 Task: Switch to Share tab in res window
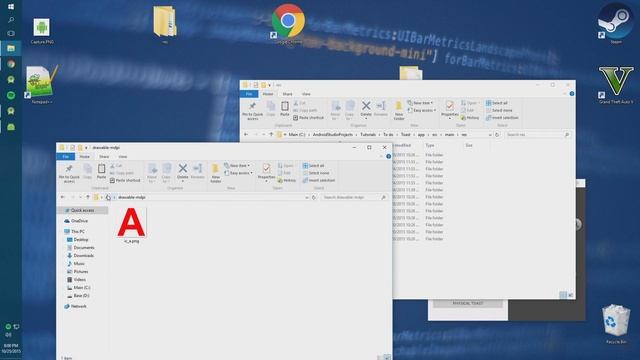[x=287, y=94]
